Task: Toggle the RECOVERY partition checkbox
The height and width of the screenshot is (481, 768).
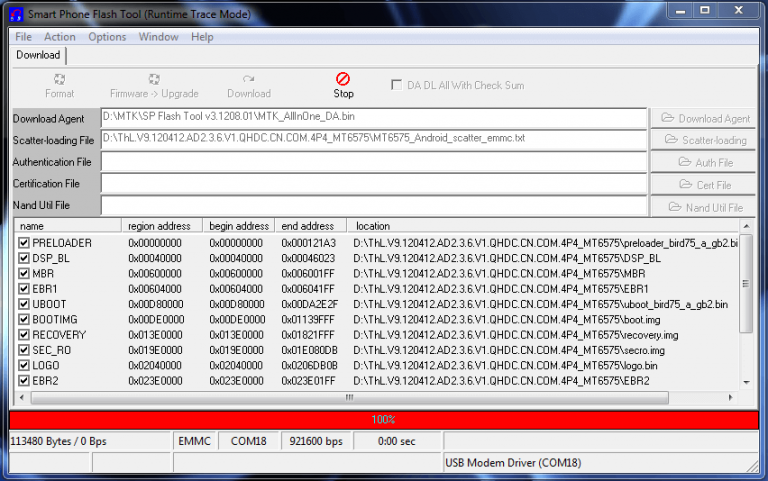Action: pos(24,335)
